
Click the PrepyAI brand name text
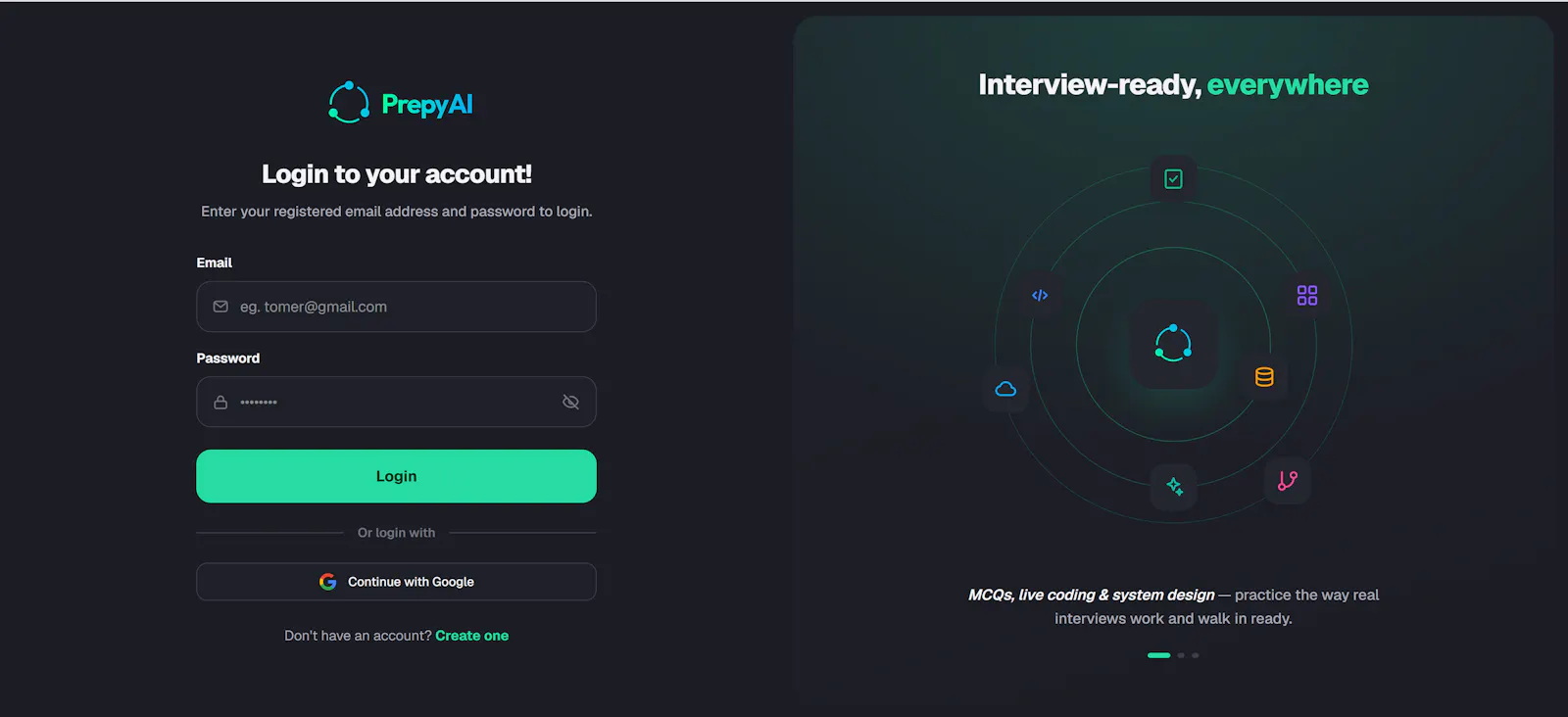427,105
